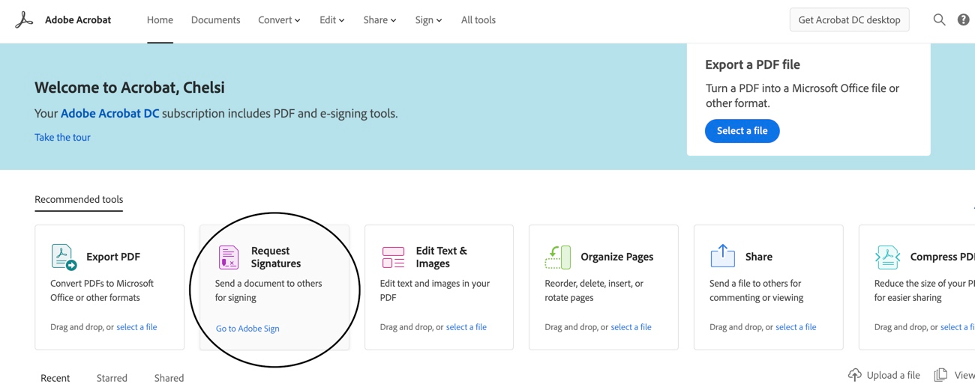Click the Adobe Acrobat DC link

point(110,114)
